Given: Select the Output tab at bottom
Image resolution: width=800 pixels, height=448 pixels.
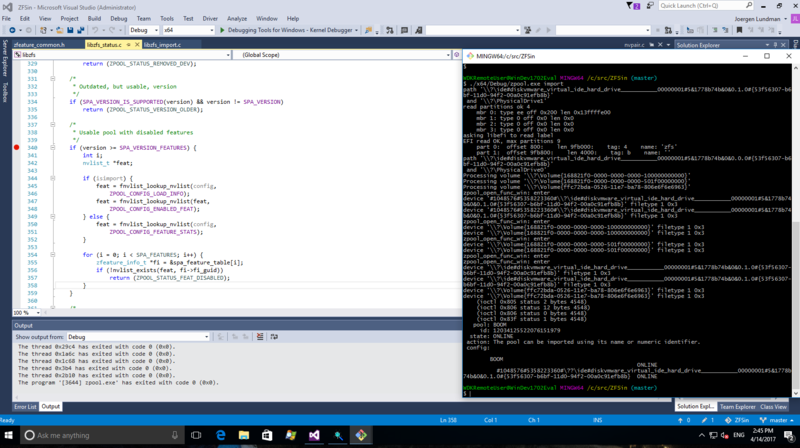Looking at the screenshot, I should [51, 407].
